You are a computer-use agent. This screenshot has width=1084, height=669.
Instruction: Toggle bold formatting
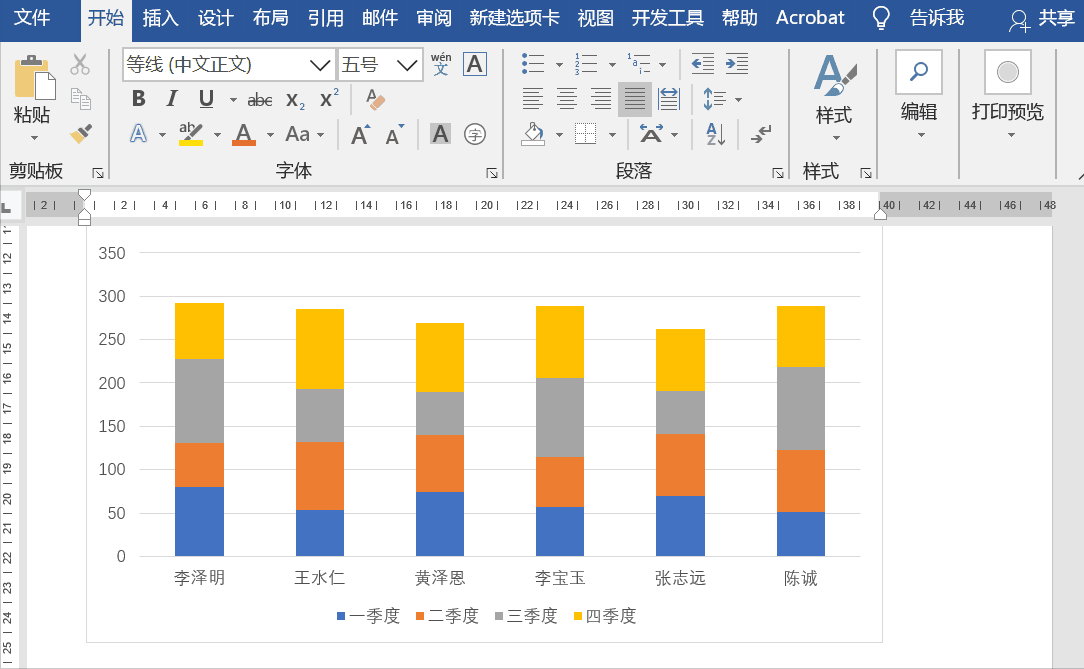(x=140, y=97)
